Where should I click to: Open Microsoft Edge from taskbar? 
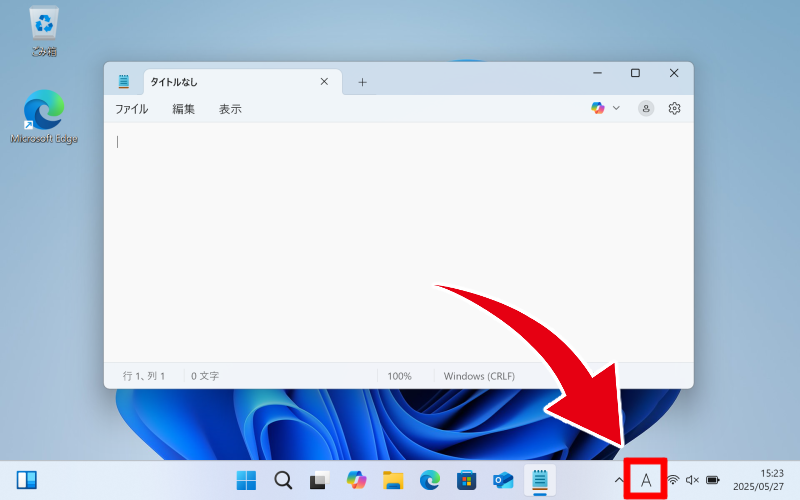(x=430, y=480)
